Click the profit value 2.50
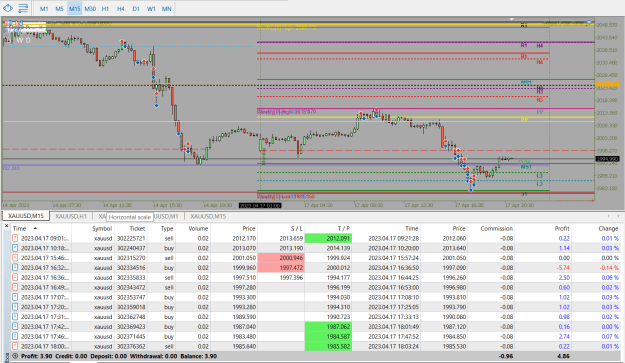Viewport: 625px width, 363px height. [564, 277]
